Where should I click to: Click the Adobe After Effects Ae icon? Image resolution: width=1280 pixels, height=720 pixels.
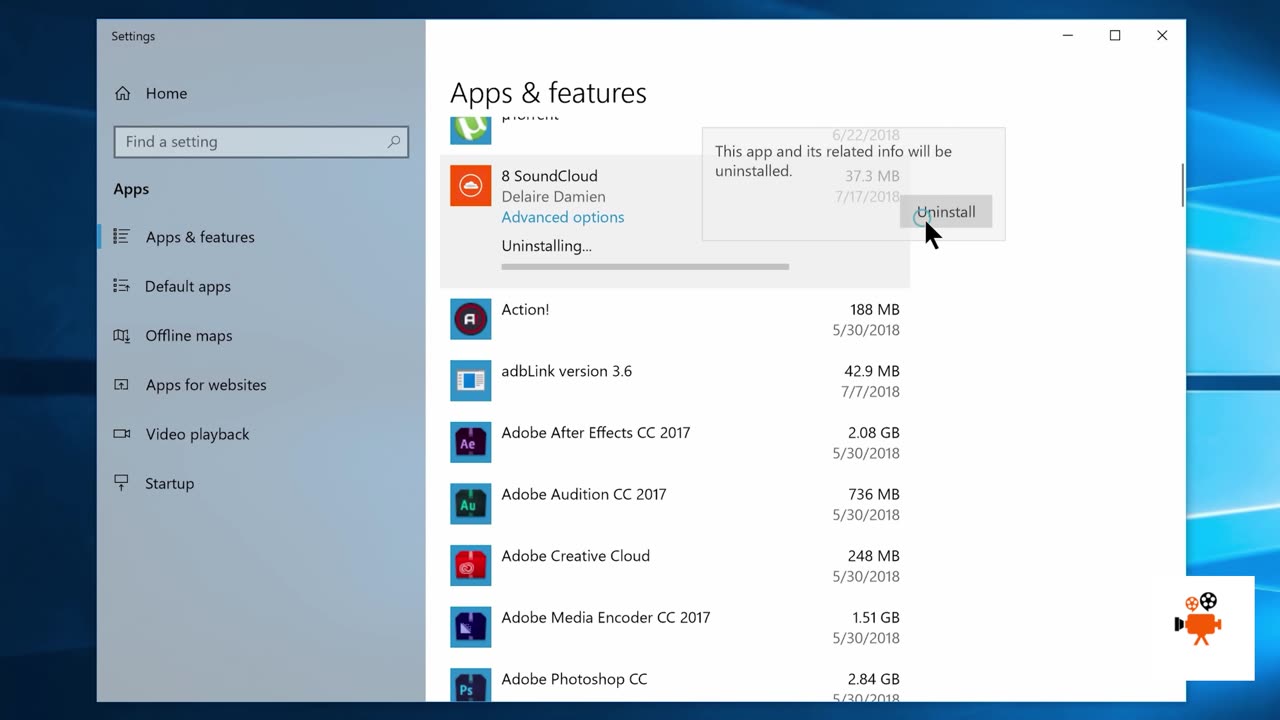tap(470, 443)
